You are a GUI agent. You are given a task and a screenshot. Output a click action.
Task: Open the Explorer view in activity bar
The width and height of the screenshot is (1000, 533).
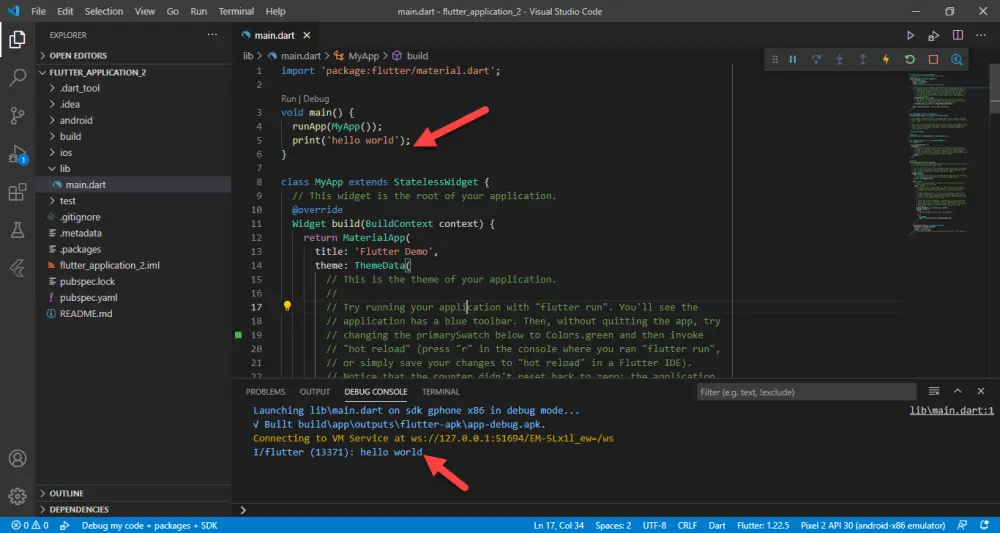point(17,40)
